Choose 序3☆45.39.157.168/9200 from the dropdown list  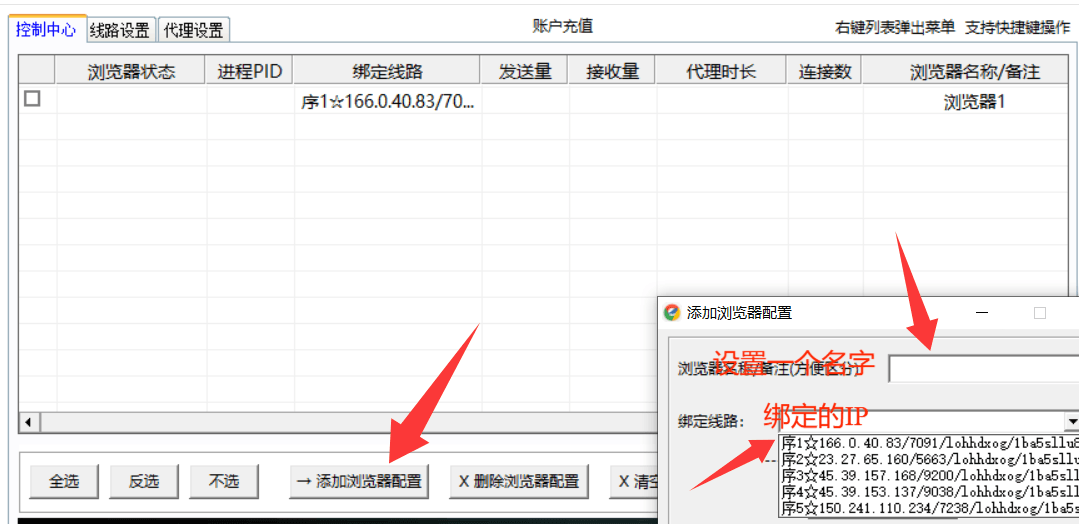930,475
